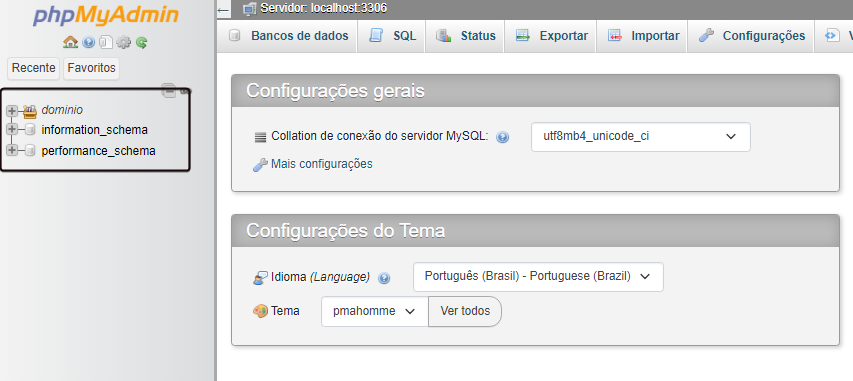
Task: Open the Idioma language dropdown
Action: click(x=538, y=276)
